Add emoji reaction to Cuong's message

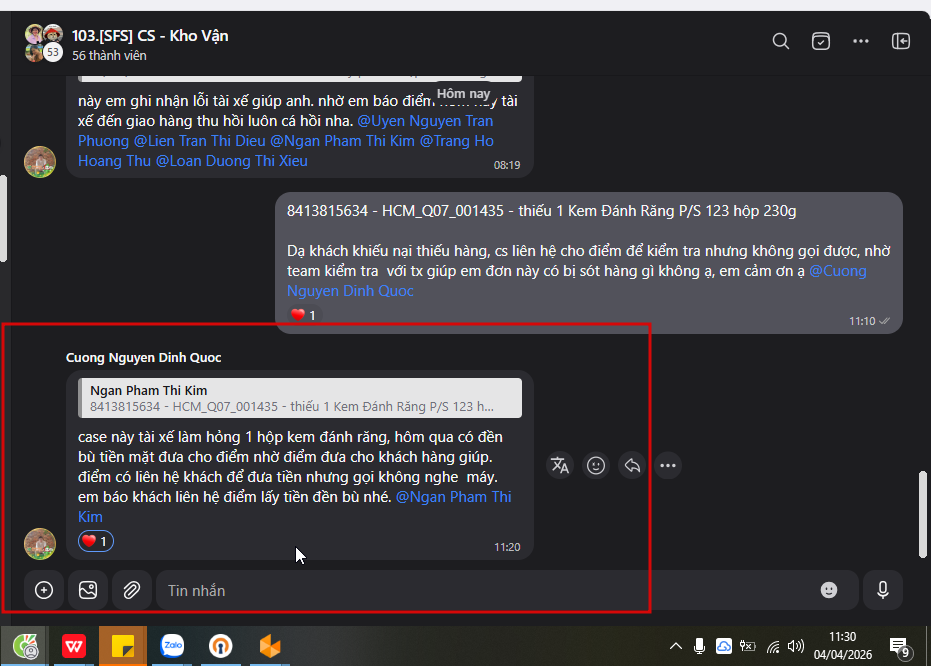[x=596, y=465]
